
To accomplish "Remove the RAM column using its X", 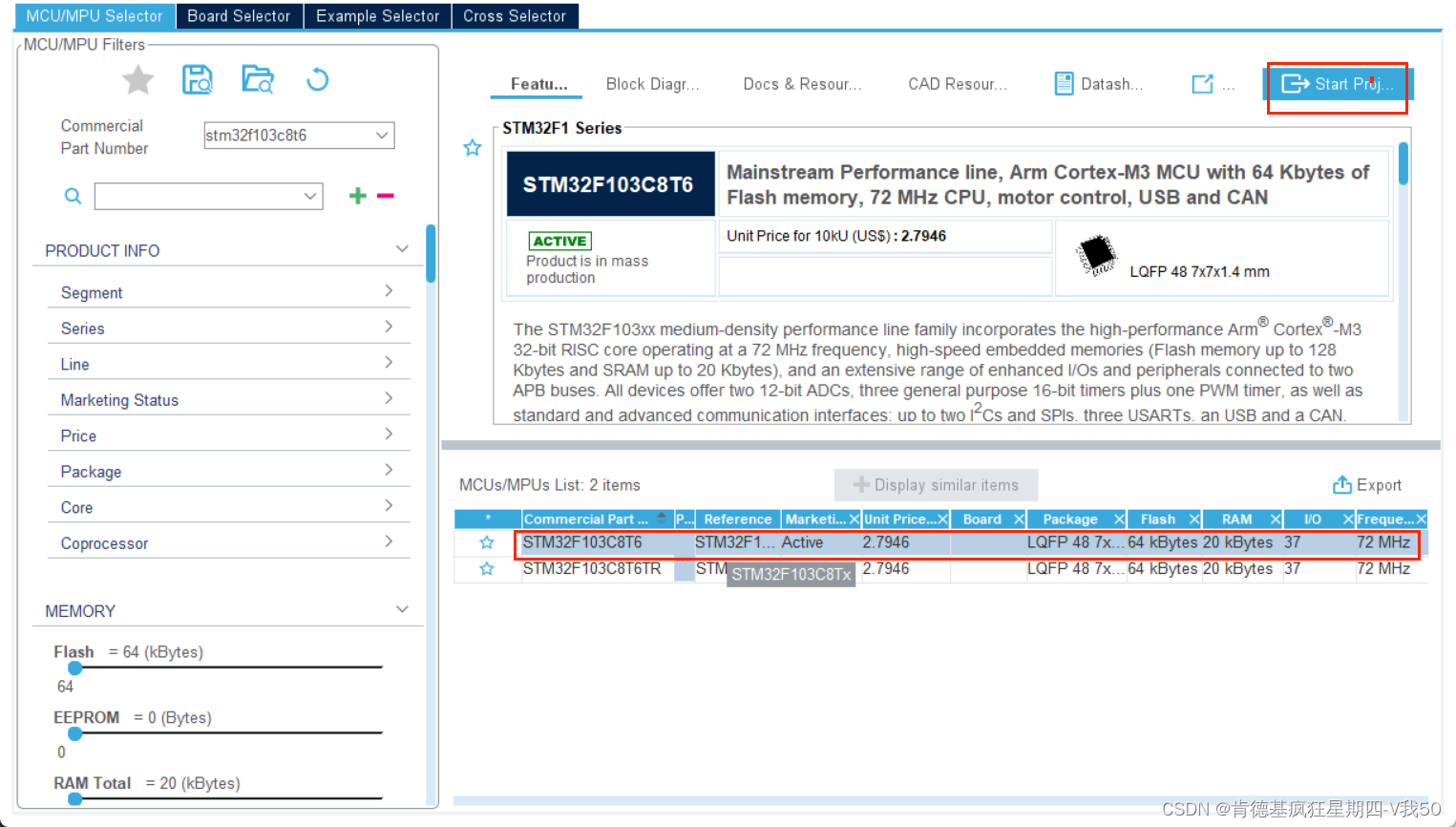I will click(x=1275, y=520).
